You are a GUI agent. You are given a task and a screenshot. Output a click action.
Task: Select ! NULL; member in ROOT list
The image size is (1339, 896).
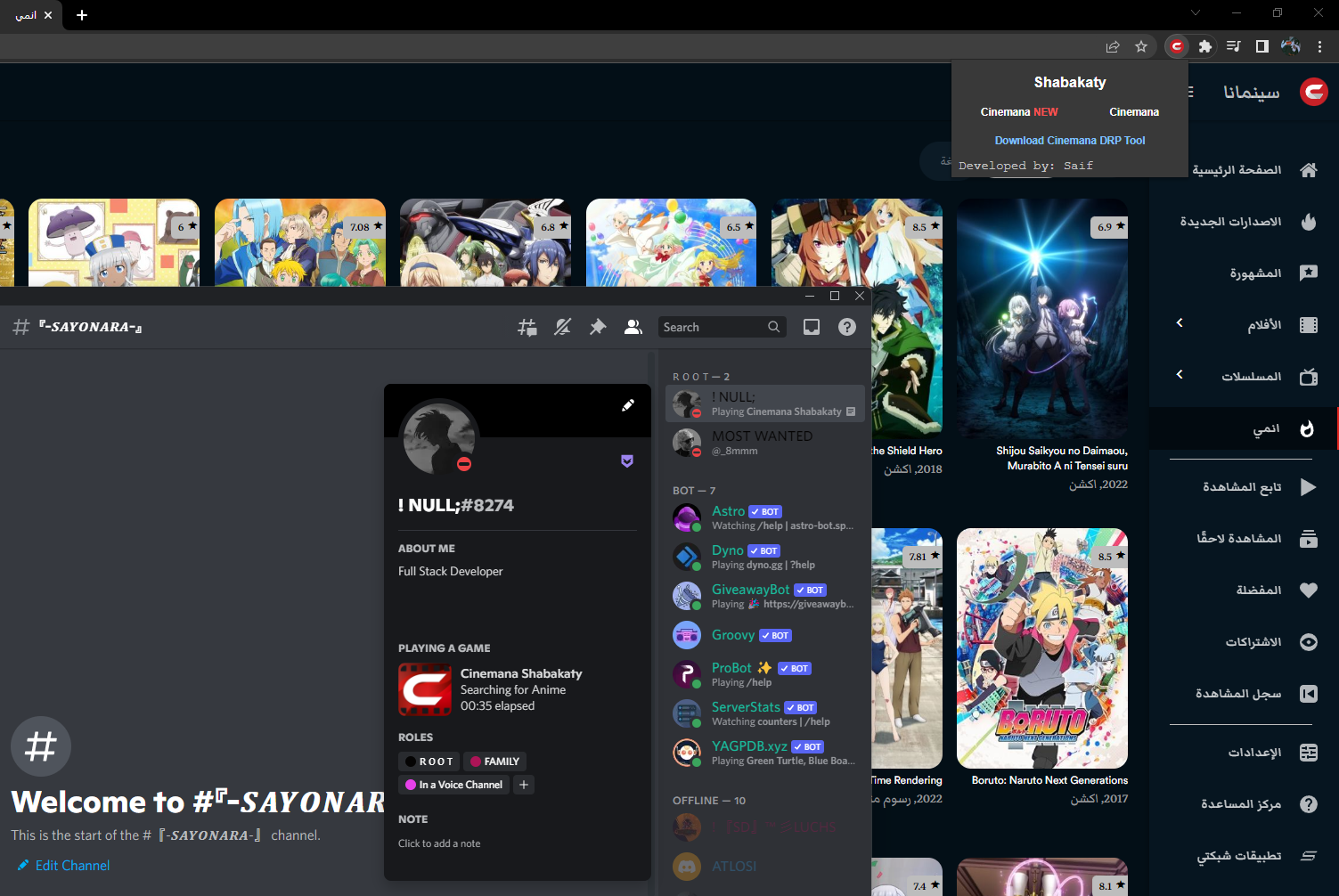765,403
